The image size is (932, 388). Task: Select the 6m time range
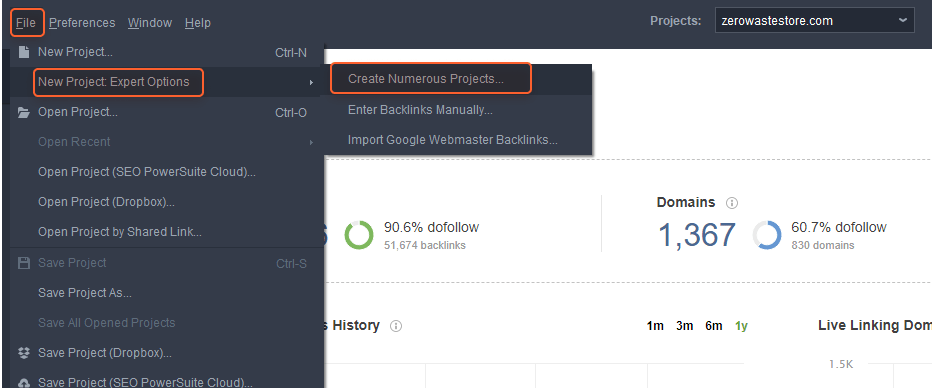pyautogui.click(x=714, y=326)
